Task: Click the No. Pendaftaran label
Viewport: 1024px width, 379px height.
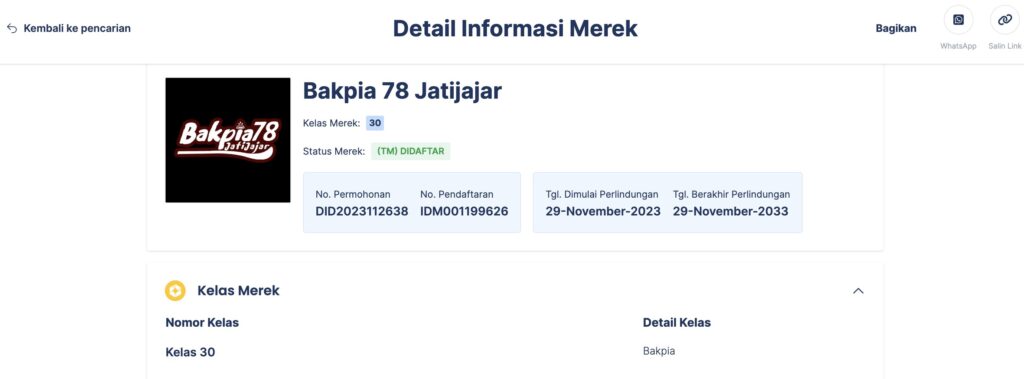Action: tap(456, 194)
